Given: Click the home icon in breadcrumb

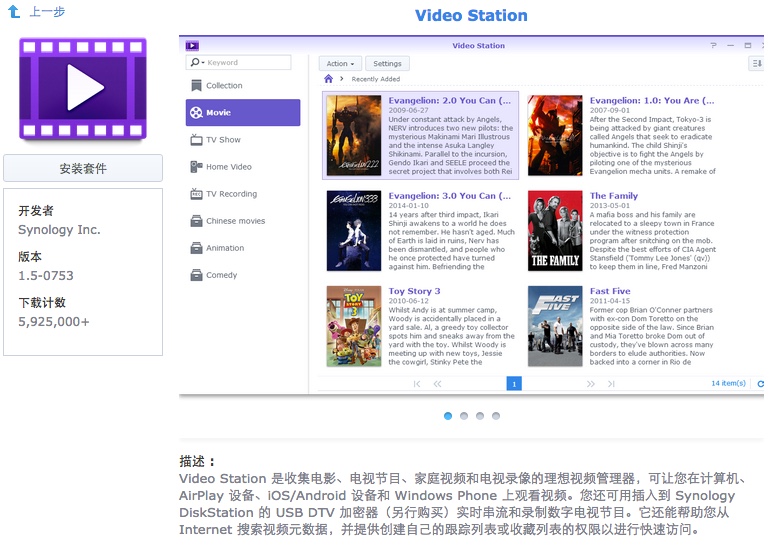Looking at the screenshot, I should coord(329,79).
